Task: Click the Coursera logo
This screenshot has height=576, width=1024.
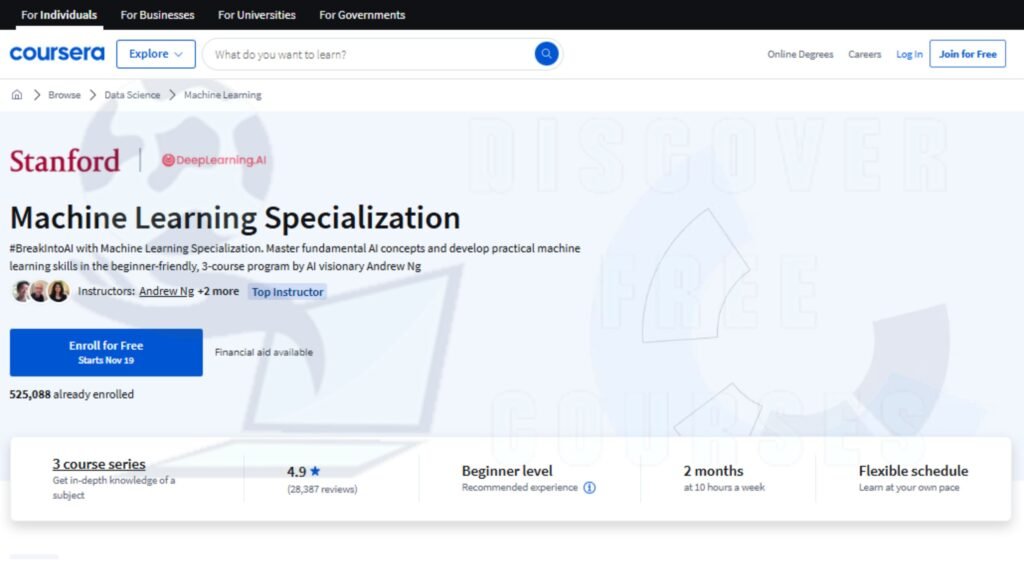Action: tap(57, 54)
